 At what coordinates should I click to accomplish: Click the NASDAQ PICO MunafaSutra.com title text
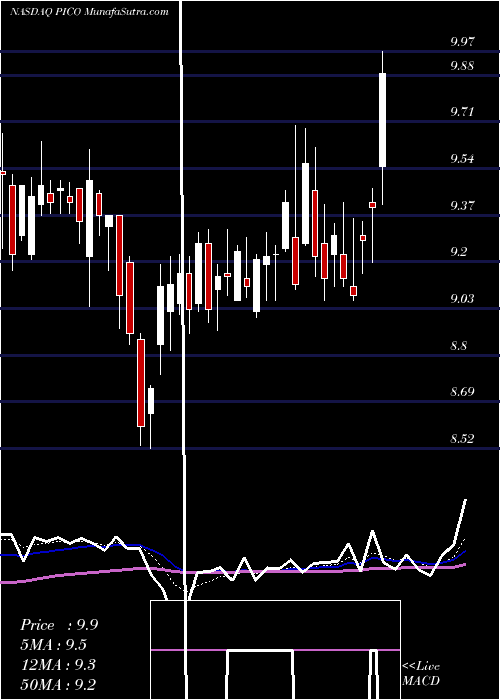pyautogui.click(x=89, y=12)
